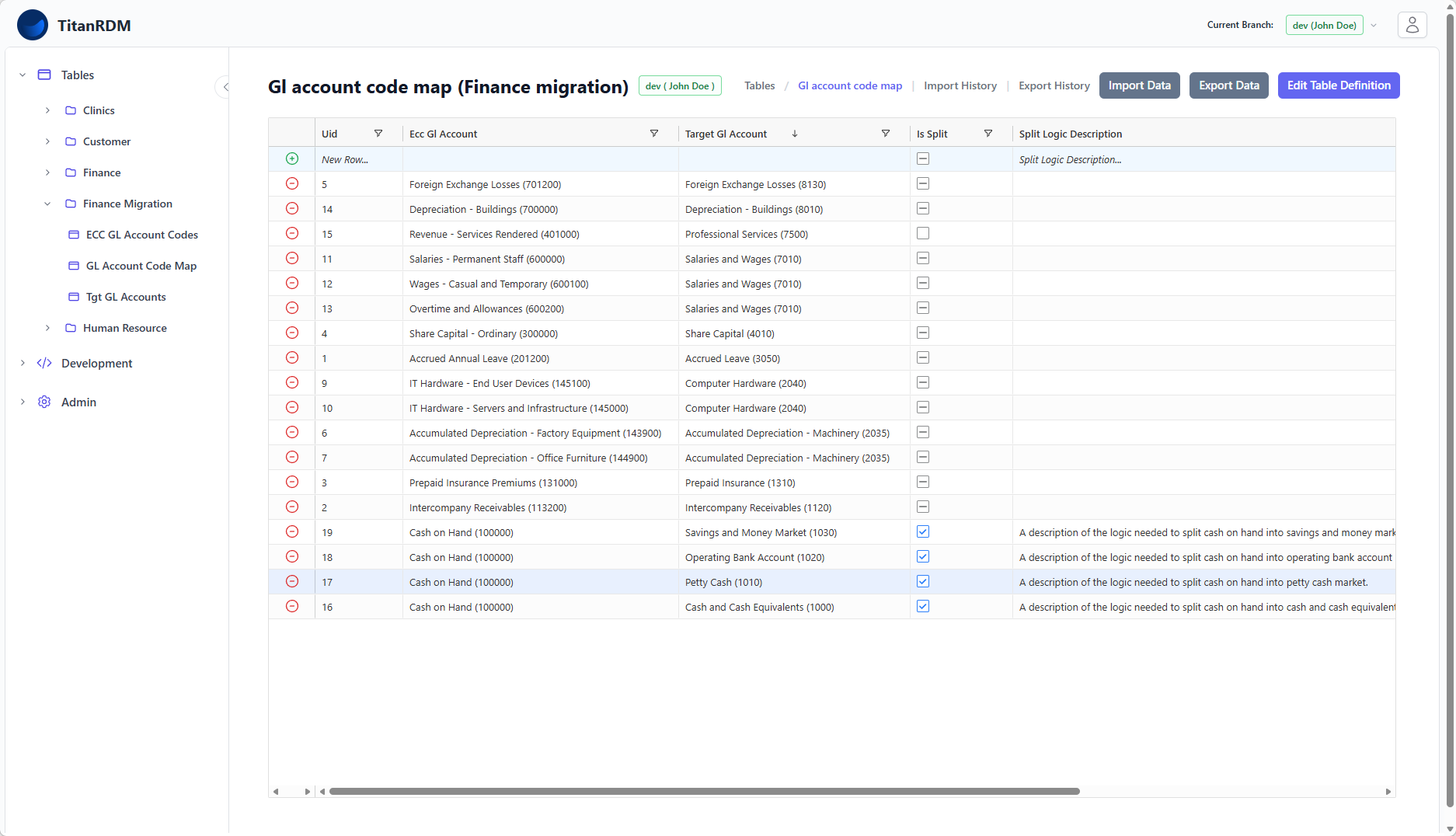Collapse the Finance Migration folder
The height and width of the screenshot is (836, 1456).
[47, 204]
